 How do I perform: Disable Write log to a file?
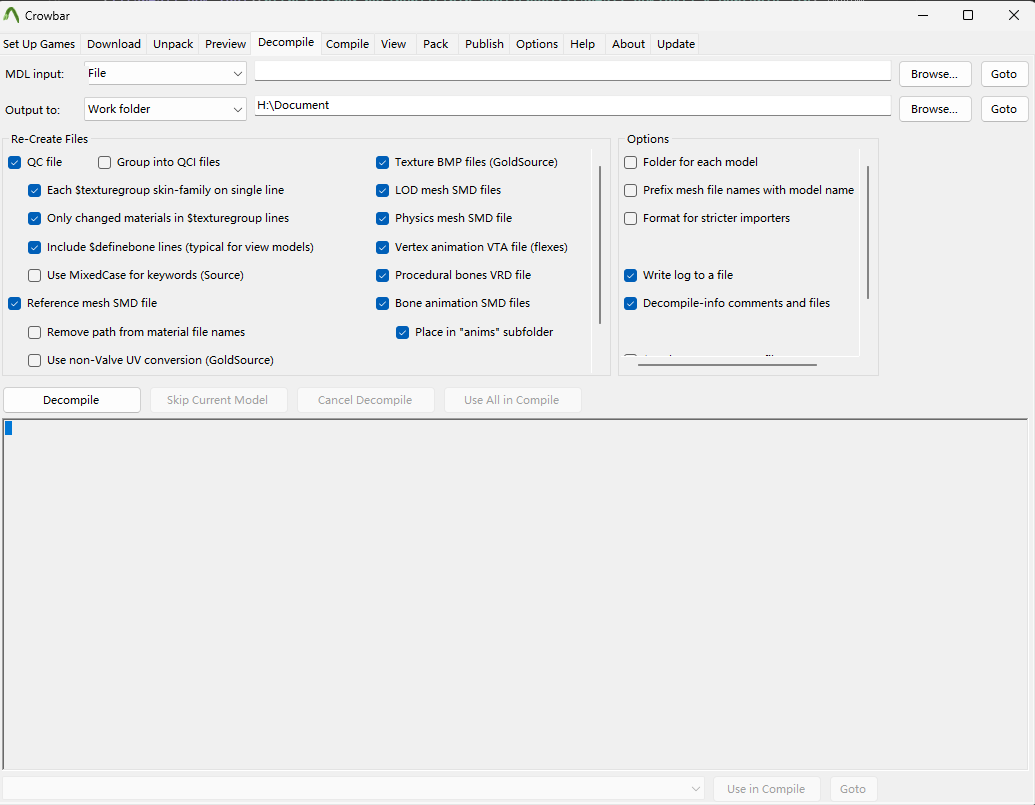(631, 275)
